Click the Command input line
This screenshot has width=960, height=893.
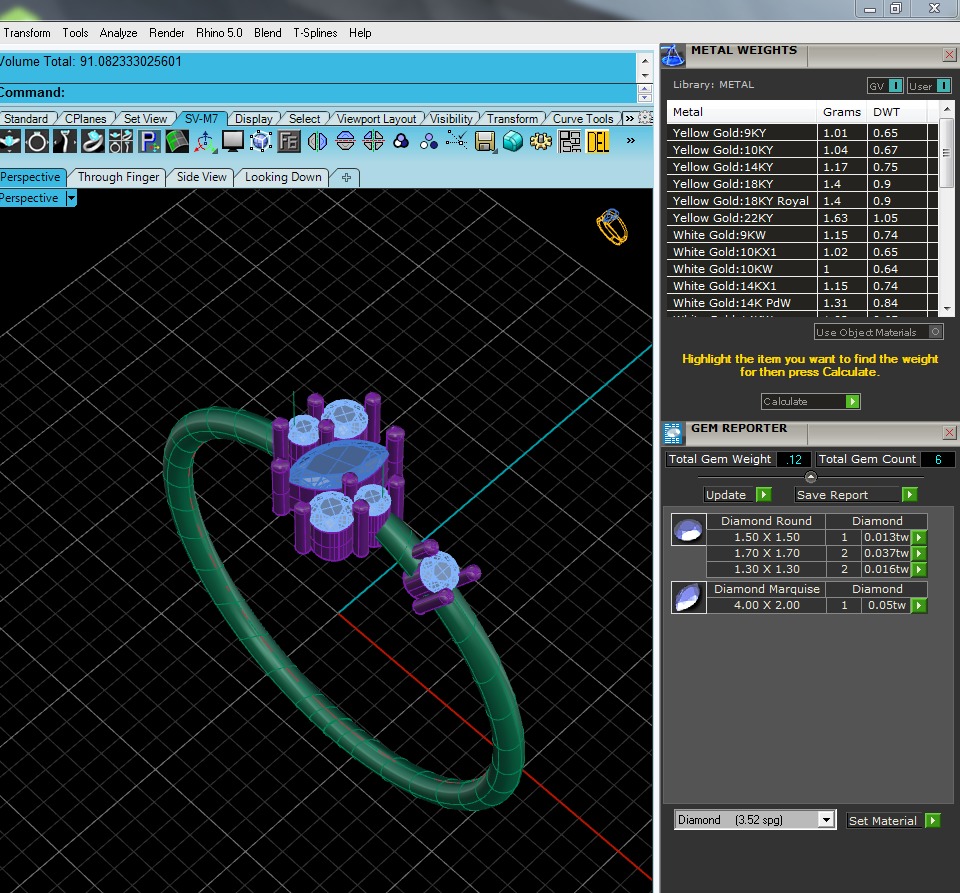(x=318, y=92)
